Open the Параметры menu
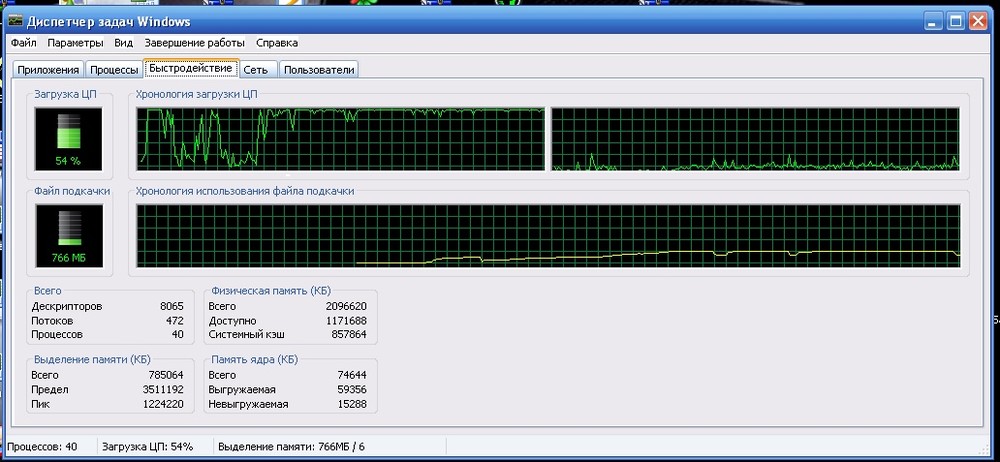 click(75, 43)
